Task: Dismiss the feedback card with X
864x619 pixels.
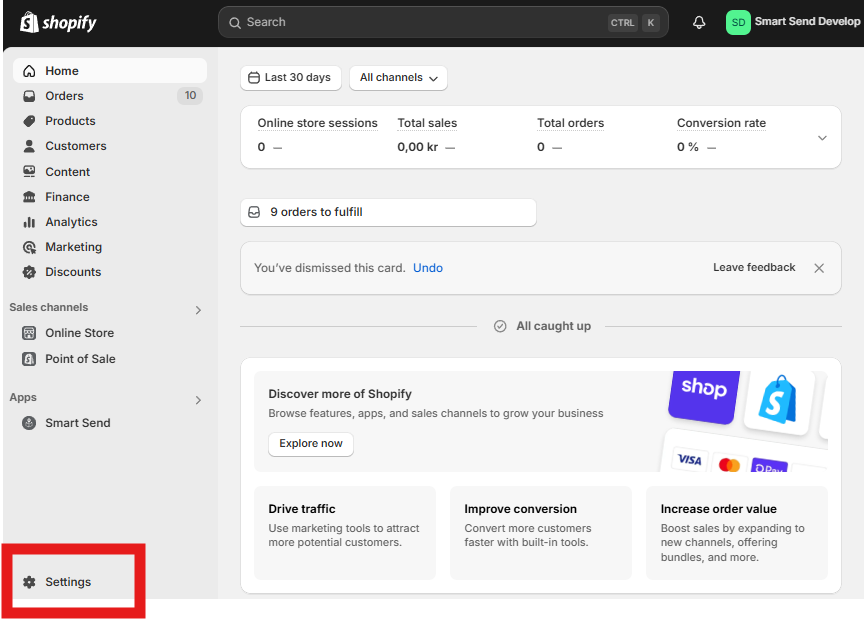Action: pyautogui.click(x=819, y=268)
